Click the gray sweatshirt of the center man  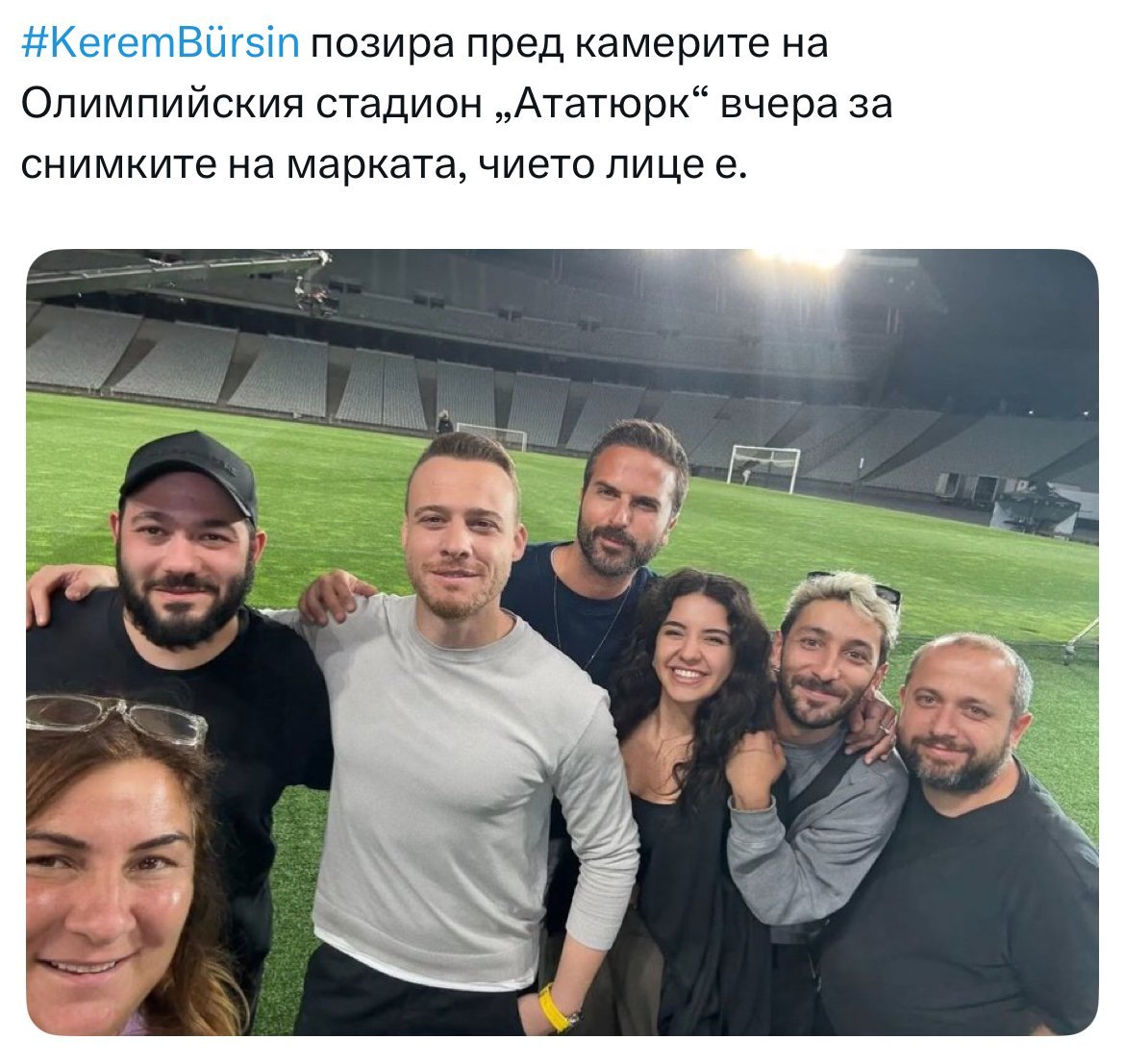(x=466, y=780)
